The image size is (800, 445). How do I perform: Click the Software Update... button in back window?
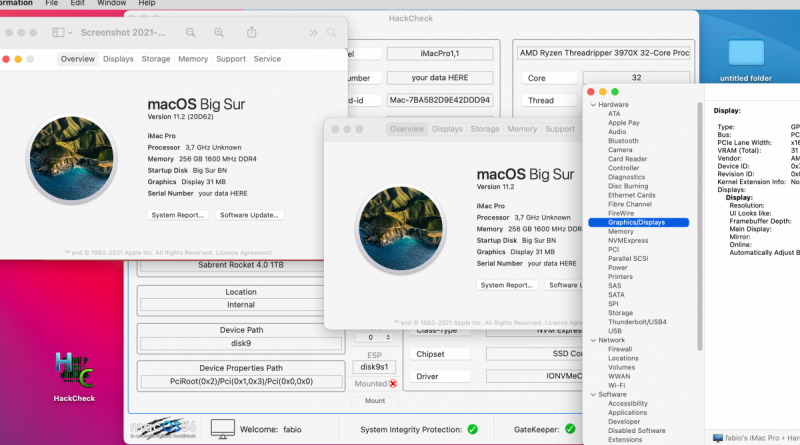pos(249,215)
